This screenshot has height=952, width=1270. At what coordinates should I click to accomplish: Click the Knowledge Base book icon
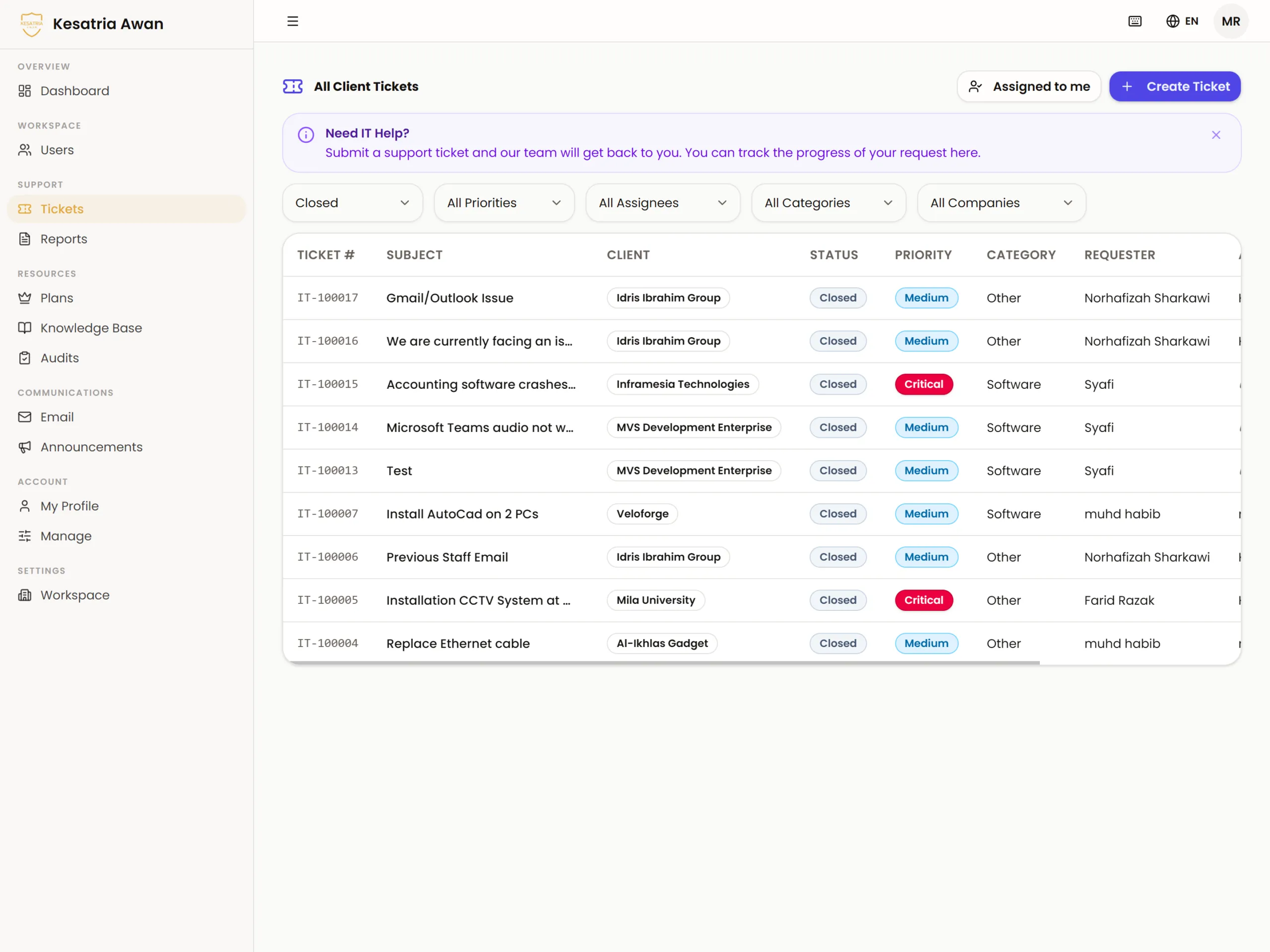(x=25, y=328)
